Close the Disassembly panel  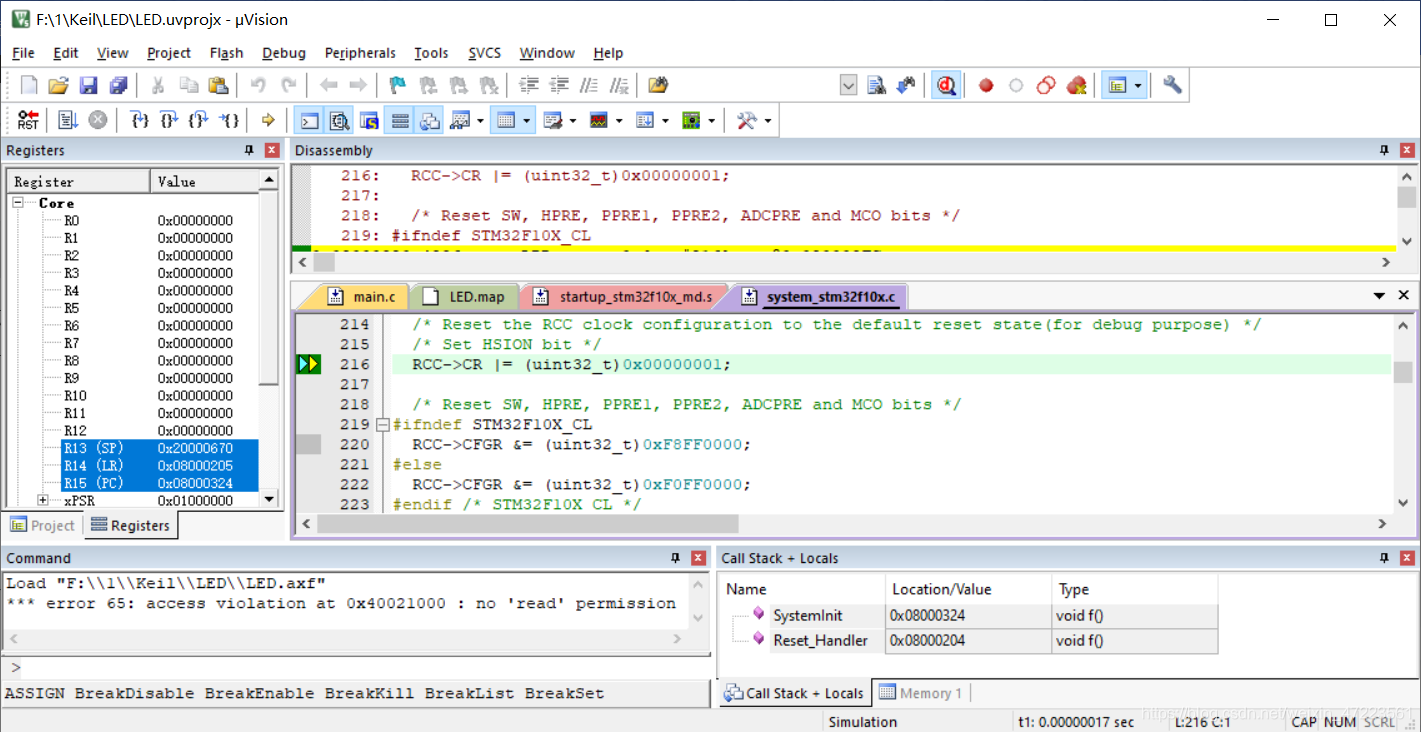(x=1407, y=150)
